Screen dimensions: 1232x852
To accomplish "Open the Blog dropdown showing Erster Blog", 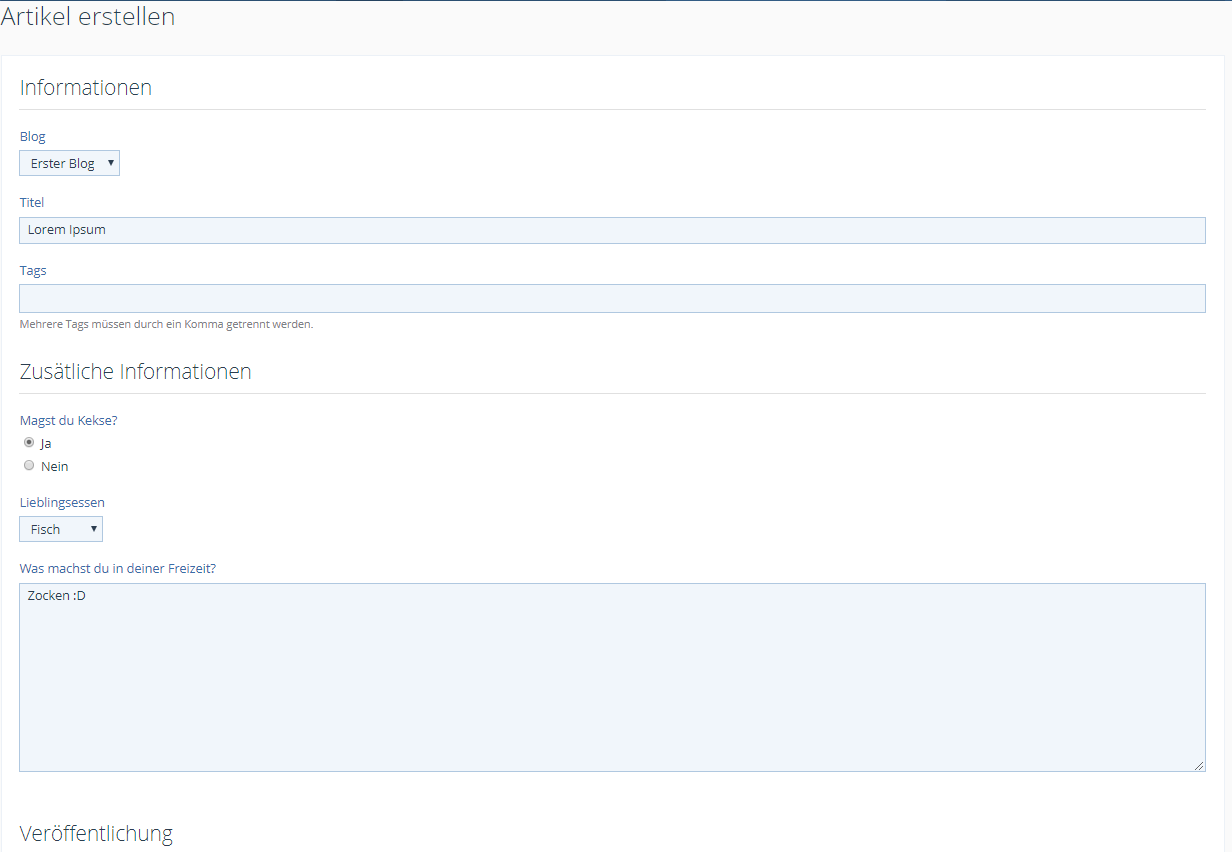I will click(x=69, y=163).
